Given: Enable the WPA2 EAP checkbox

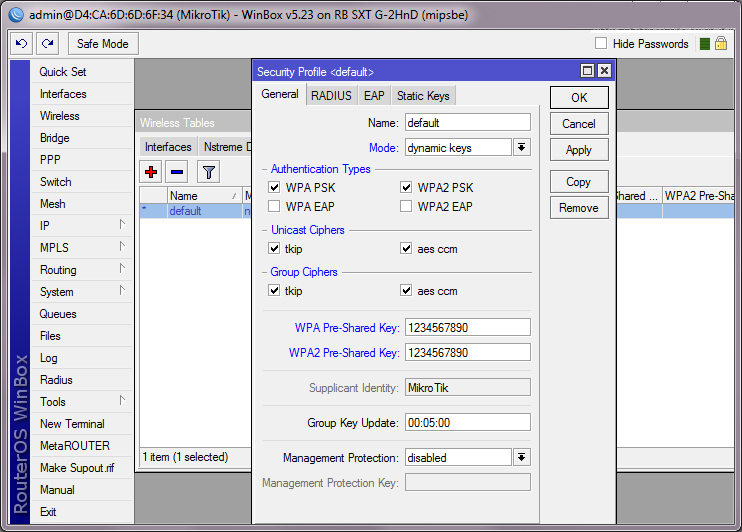Looking at the screenshot, I should click(407, 207).
